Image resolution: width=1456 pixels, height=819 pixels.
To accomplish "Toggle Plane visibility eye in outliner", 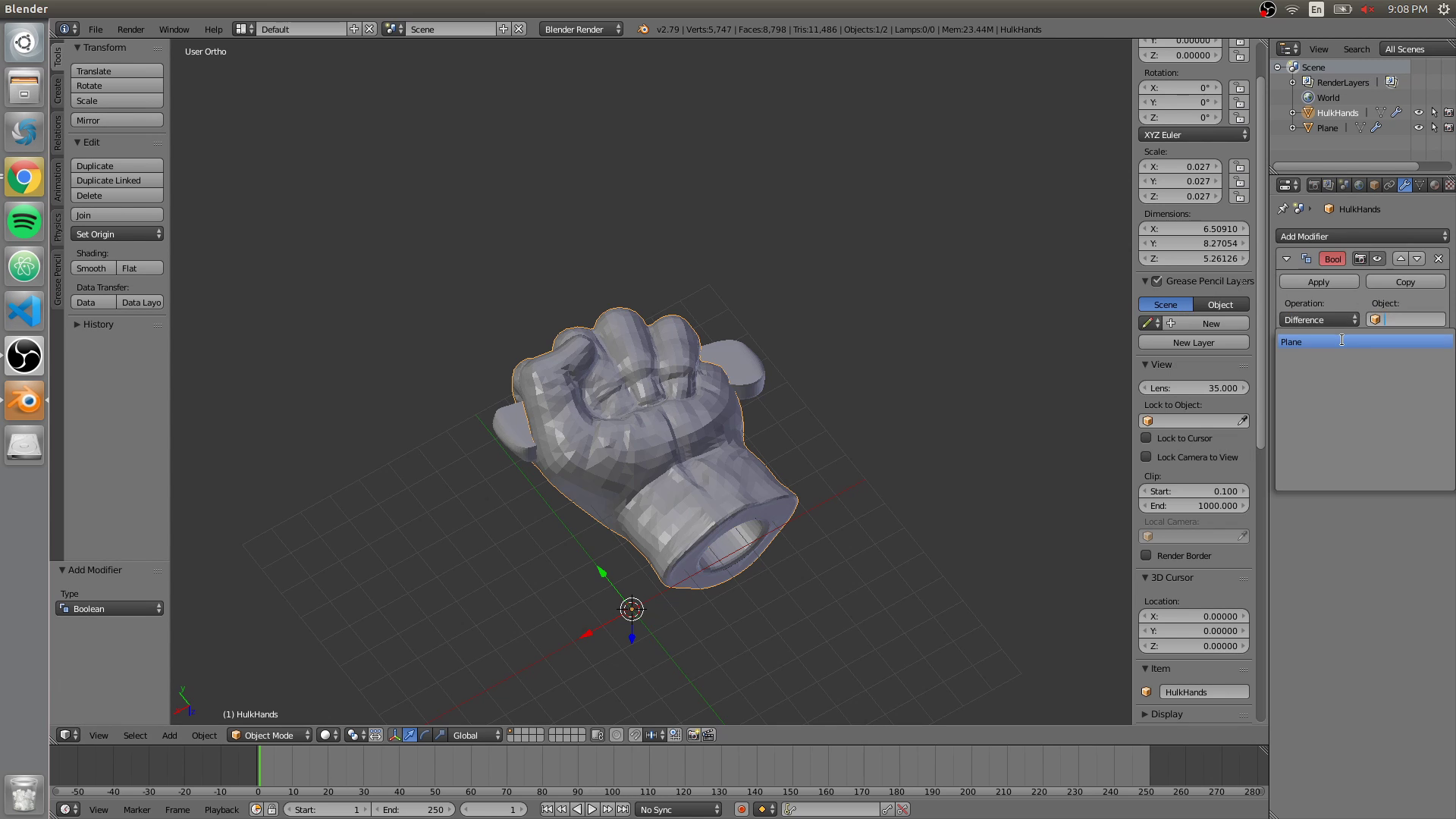I will [1418, 127].
